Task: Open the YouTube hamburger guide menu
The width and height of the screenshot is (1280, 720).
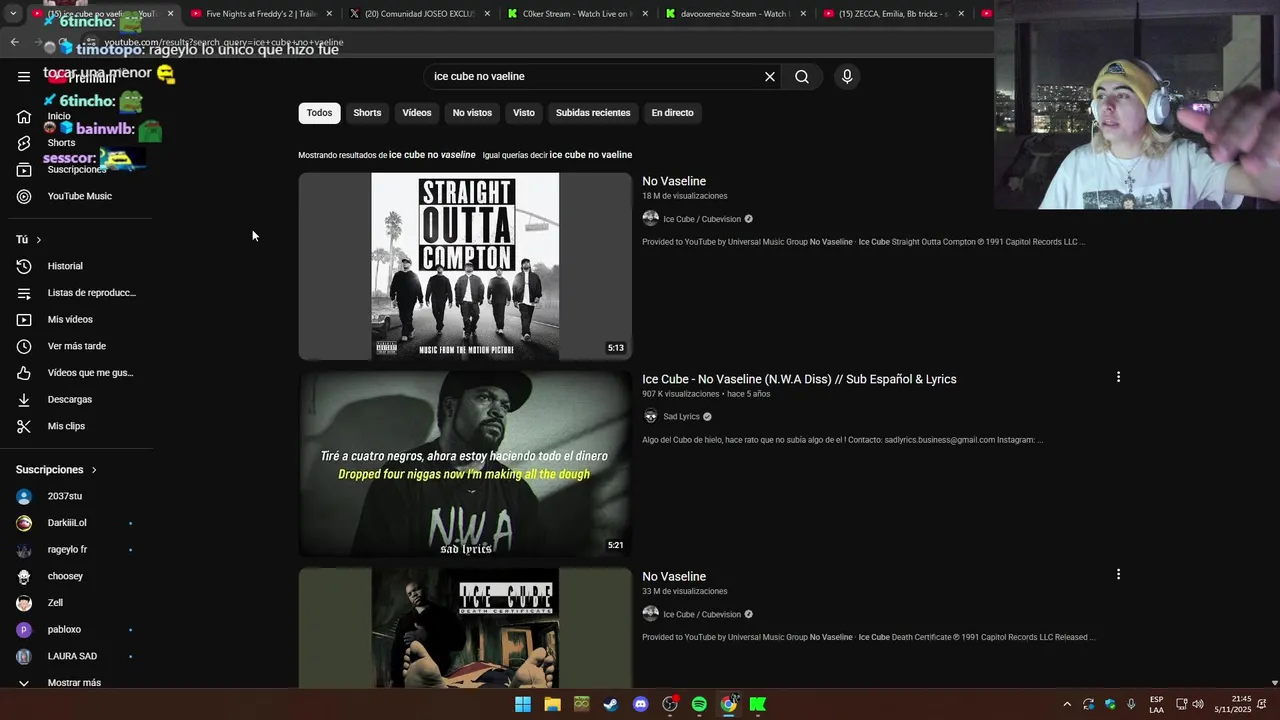Action: point(24,76)
